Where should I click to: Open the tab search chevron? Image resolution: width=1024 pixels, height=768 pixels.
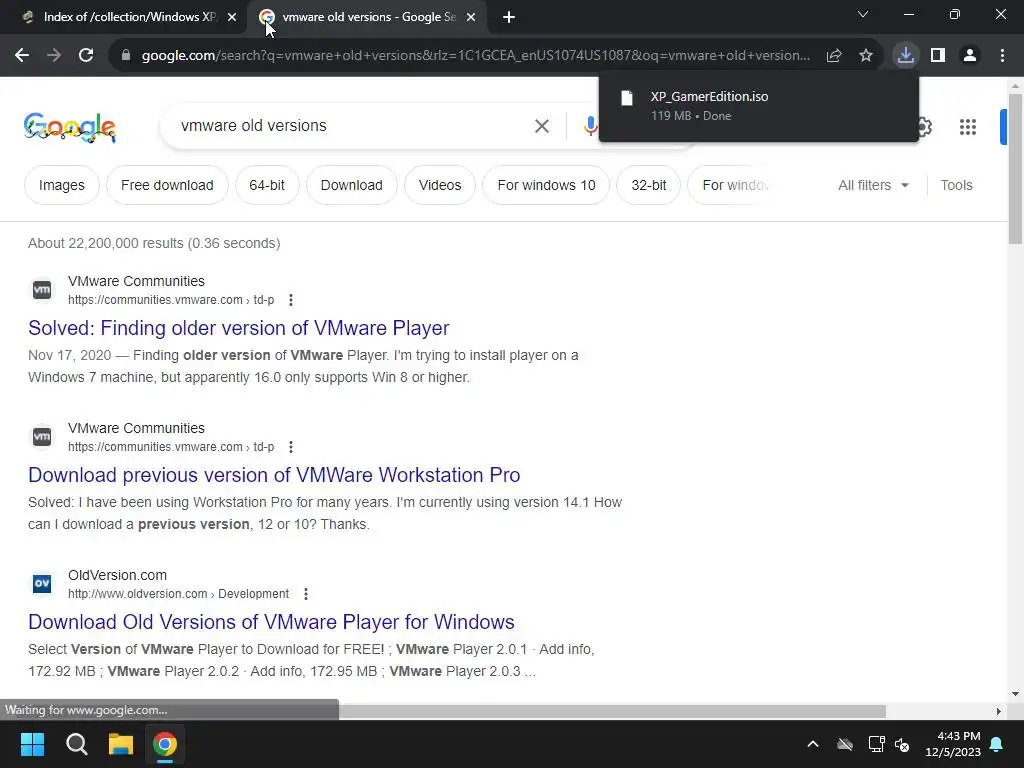(x=863, y=14)
